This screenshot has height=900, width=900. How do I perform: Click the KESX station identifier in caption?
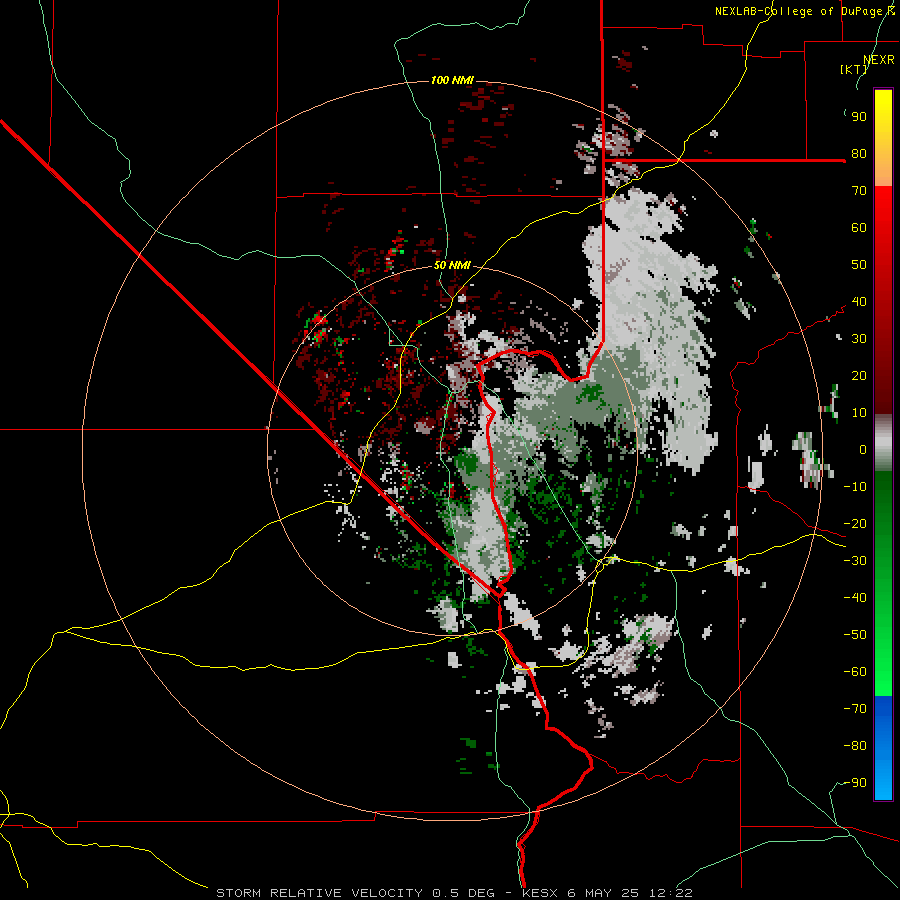tap(540, 893)
